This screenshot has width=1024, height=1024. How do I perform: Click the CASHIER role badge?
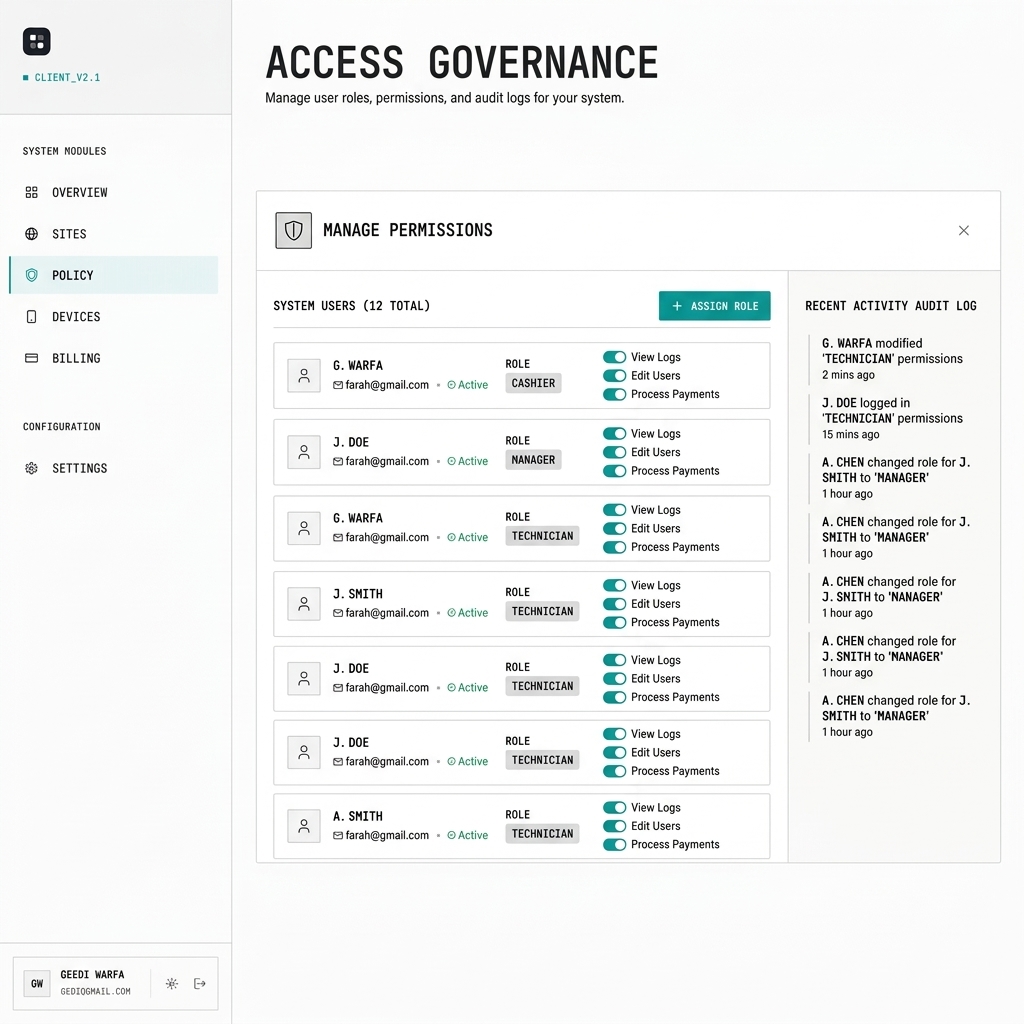click(x=533, y=383)
